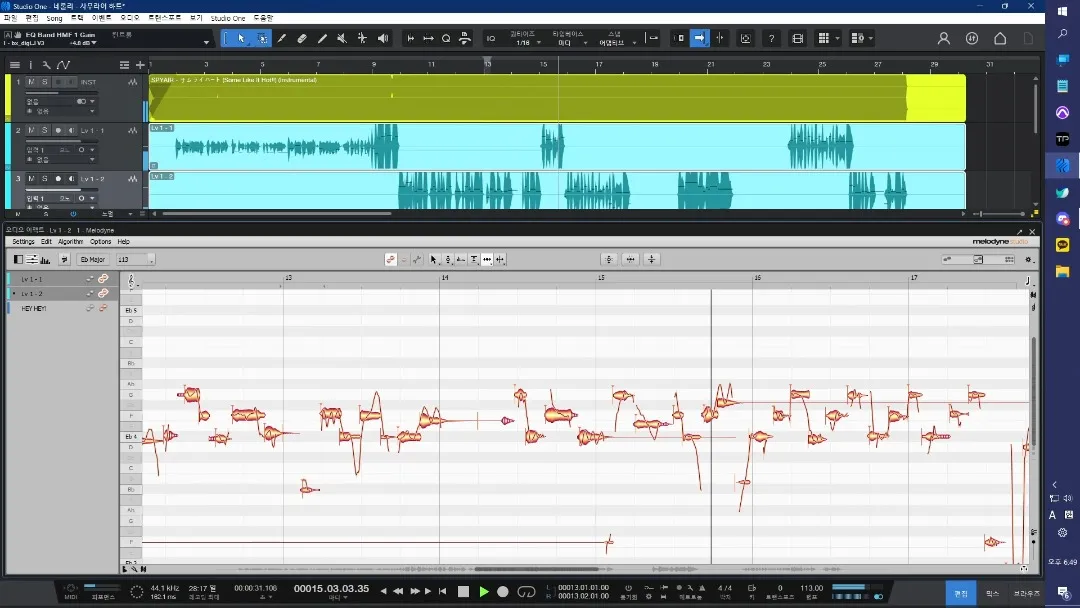
Task: Open the user account profile icon
Action: [x=944, y=39]
